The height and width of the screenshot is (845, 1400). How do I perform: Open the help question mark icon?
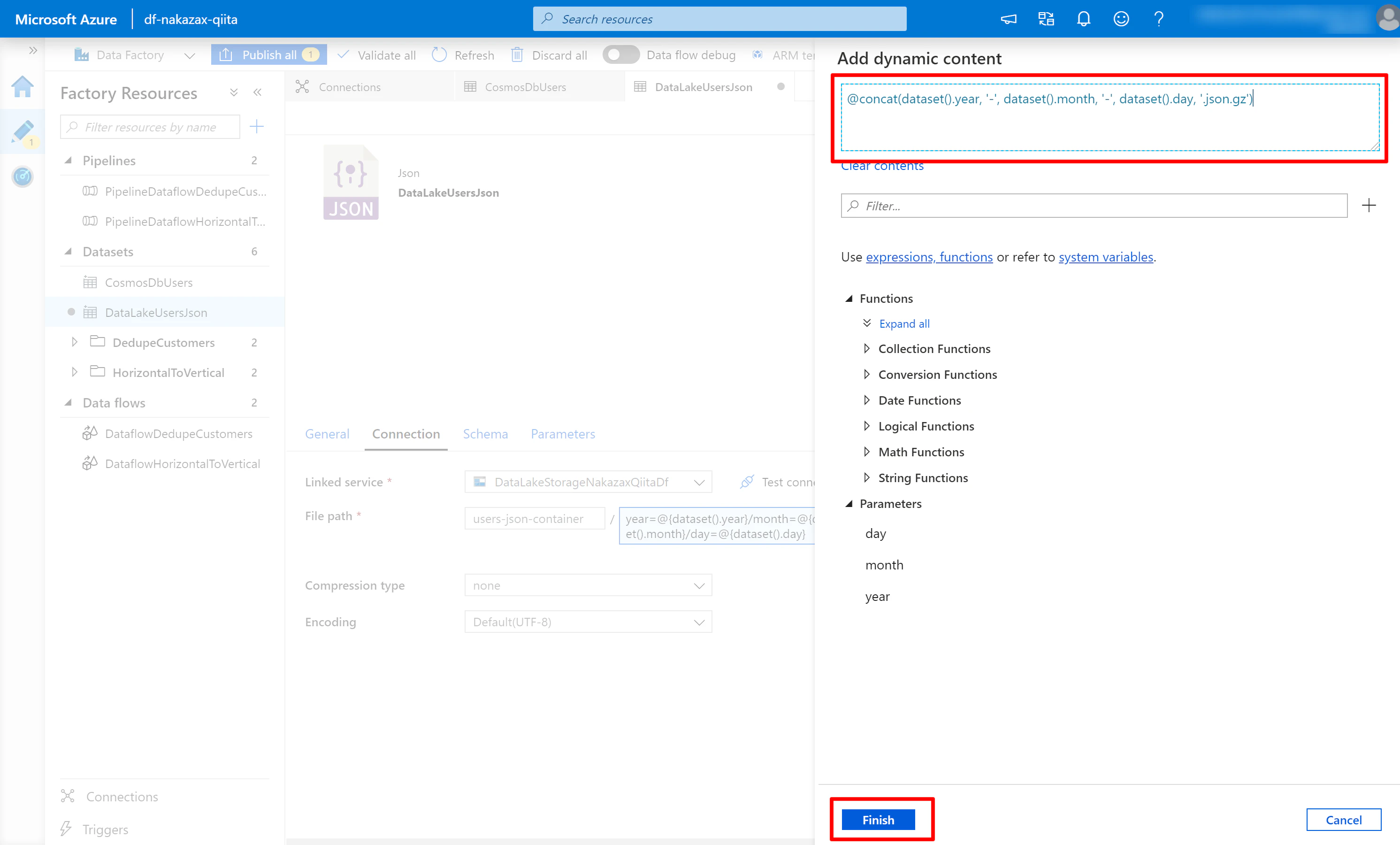tap(1158, 19)
